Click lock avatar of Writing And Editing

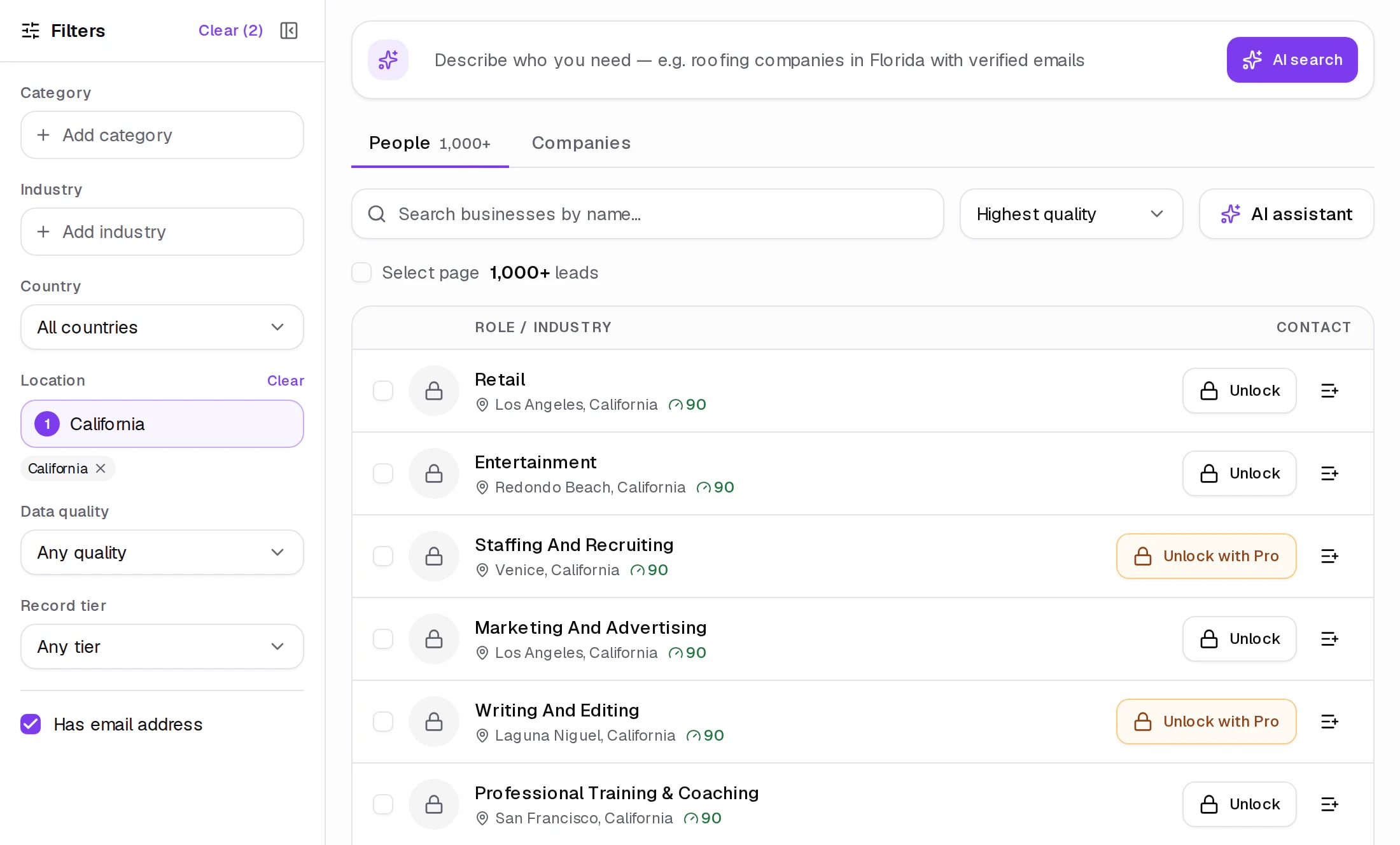point(434,722)
